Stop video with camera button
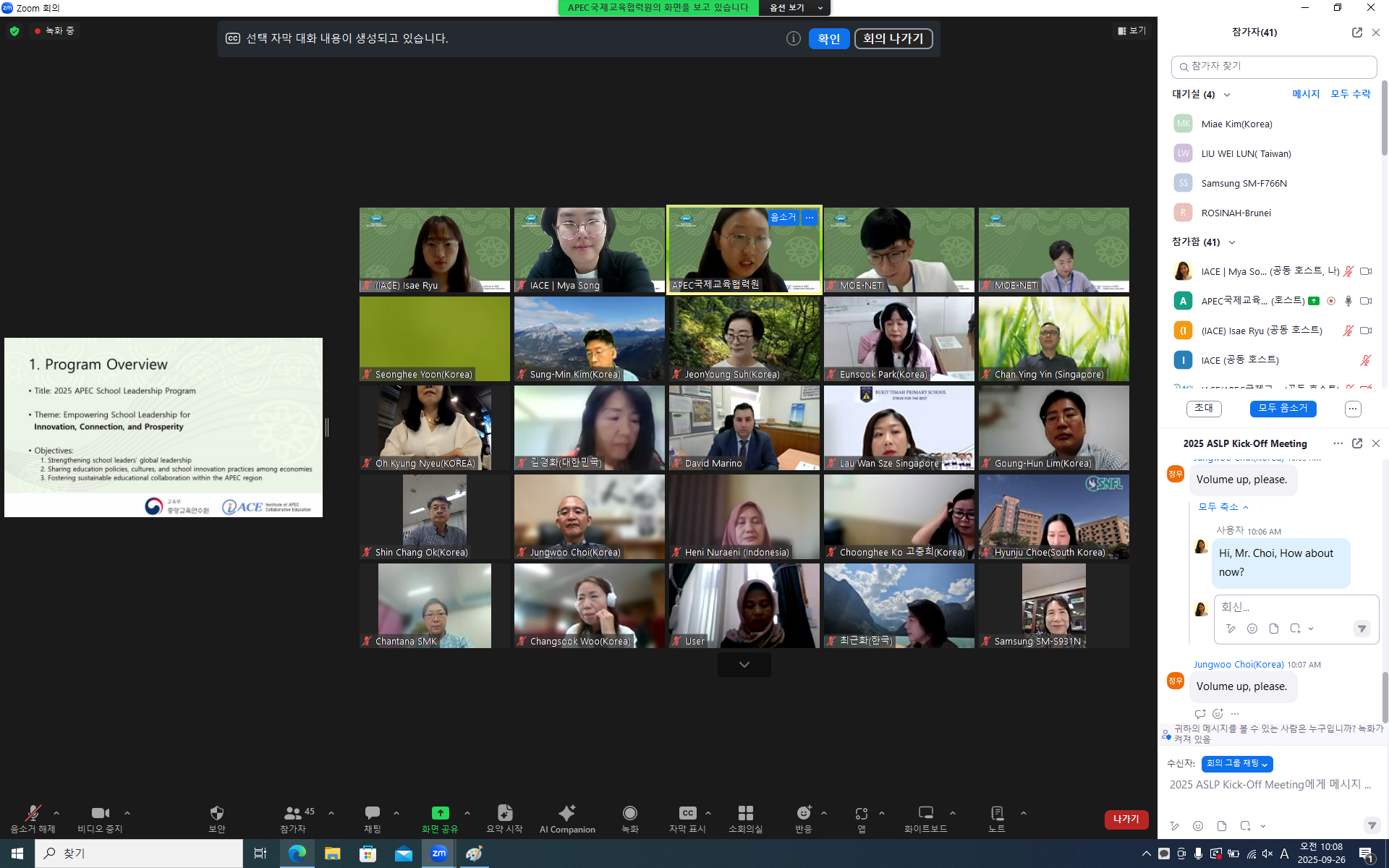 click(x=100, y=813)
